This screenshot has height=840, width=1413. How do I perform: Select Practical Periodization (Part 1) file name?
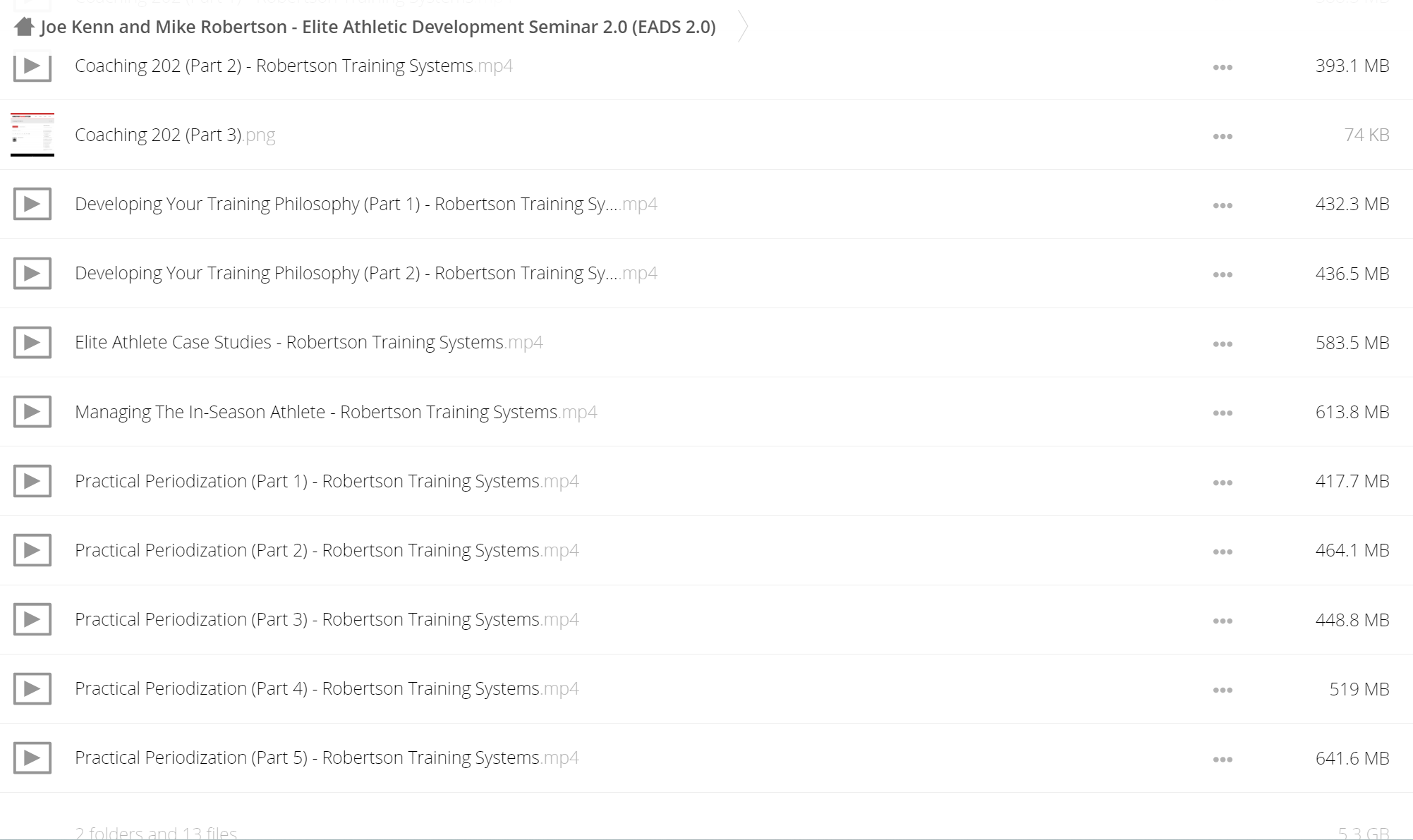tap(327, 481)
